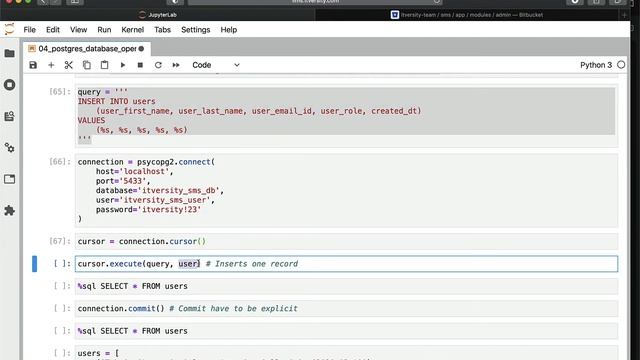
Task: Select the INSERT INTO query cell
Action: click(346, 116)
